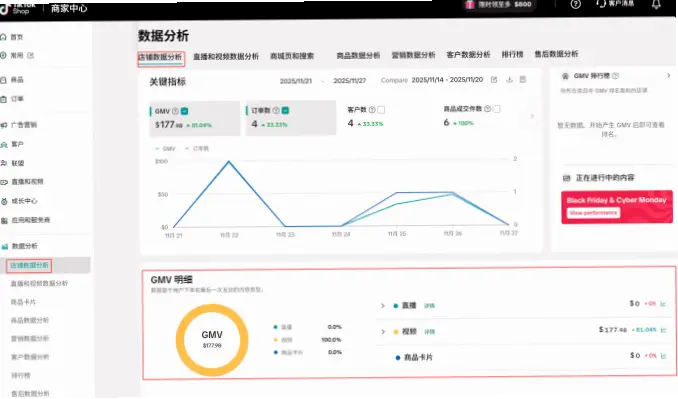Uncheck the GMV metric checkbox
This screenshot has width=678, height=399.
click(185, 111)
